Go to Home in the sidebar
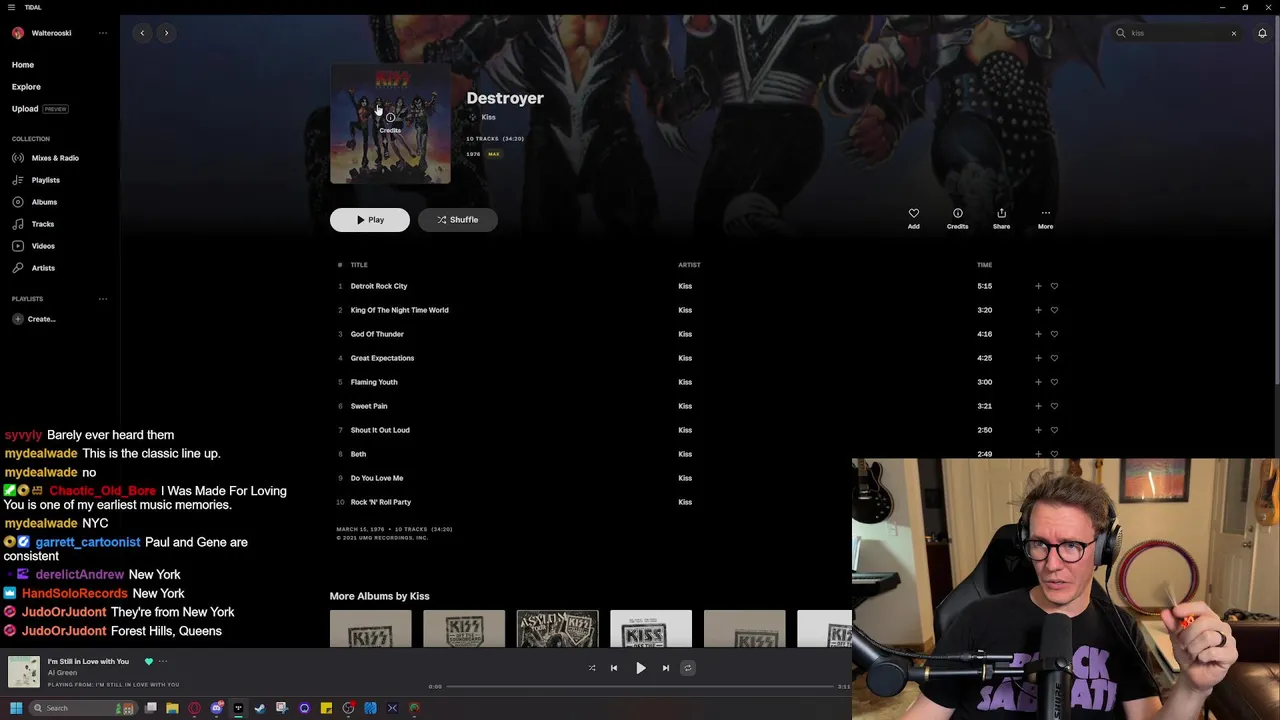Image resolution: width=1280 pixels, height=720 pixels. tap(23, 65)
